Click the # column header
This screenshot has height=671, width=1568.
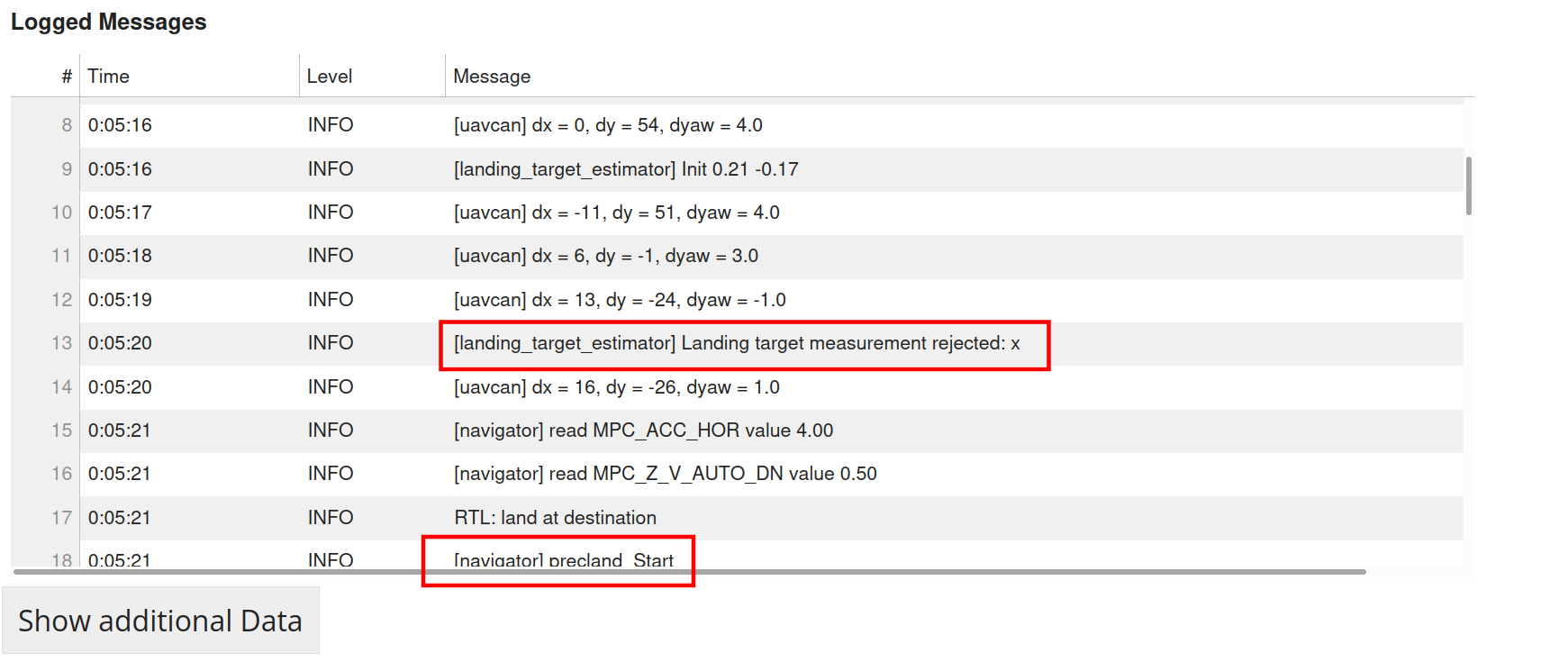[x=67, y=77]
